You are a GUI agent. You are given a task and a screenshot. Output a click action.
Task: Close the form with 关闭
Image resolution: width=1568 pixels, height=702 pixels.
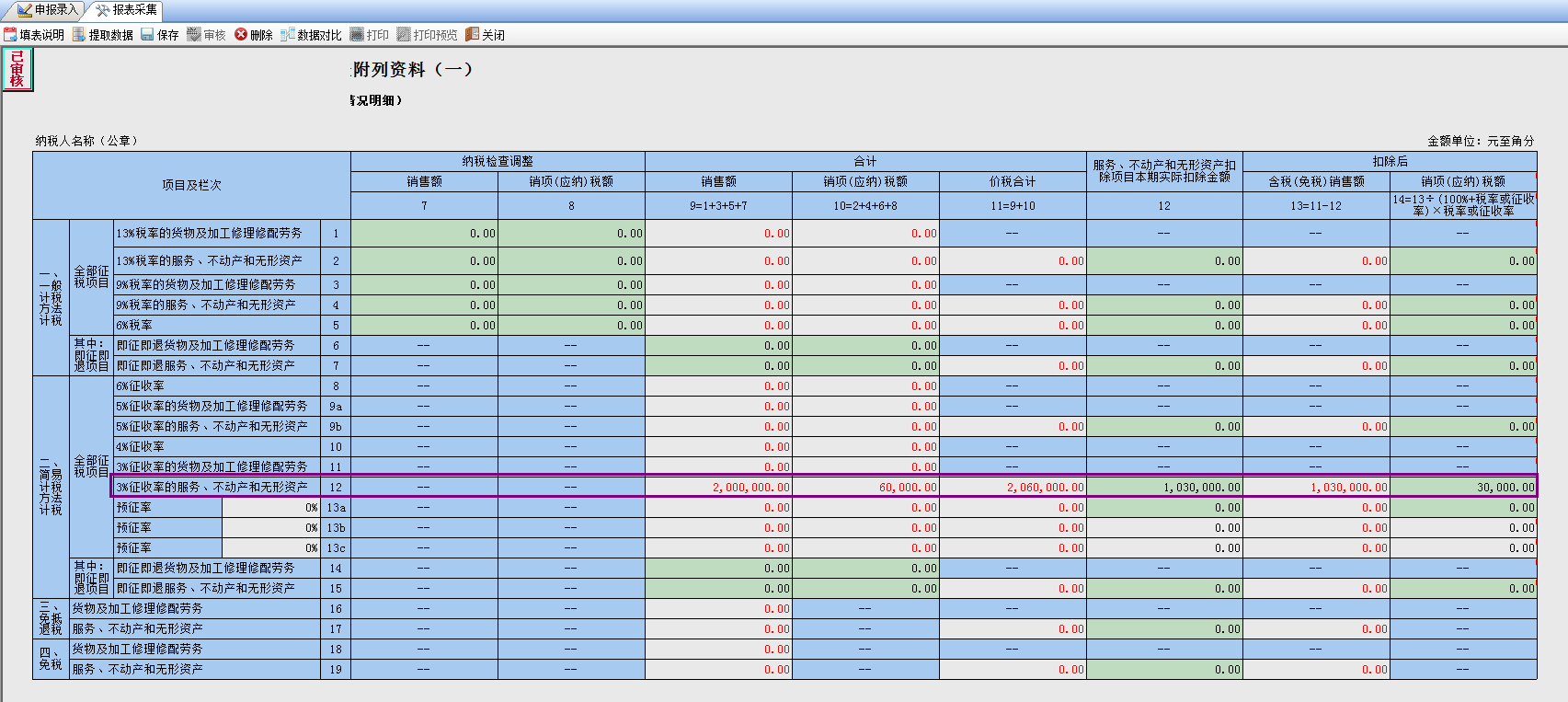coord(485,35)
